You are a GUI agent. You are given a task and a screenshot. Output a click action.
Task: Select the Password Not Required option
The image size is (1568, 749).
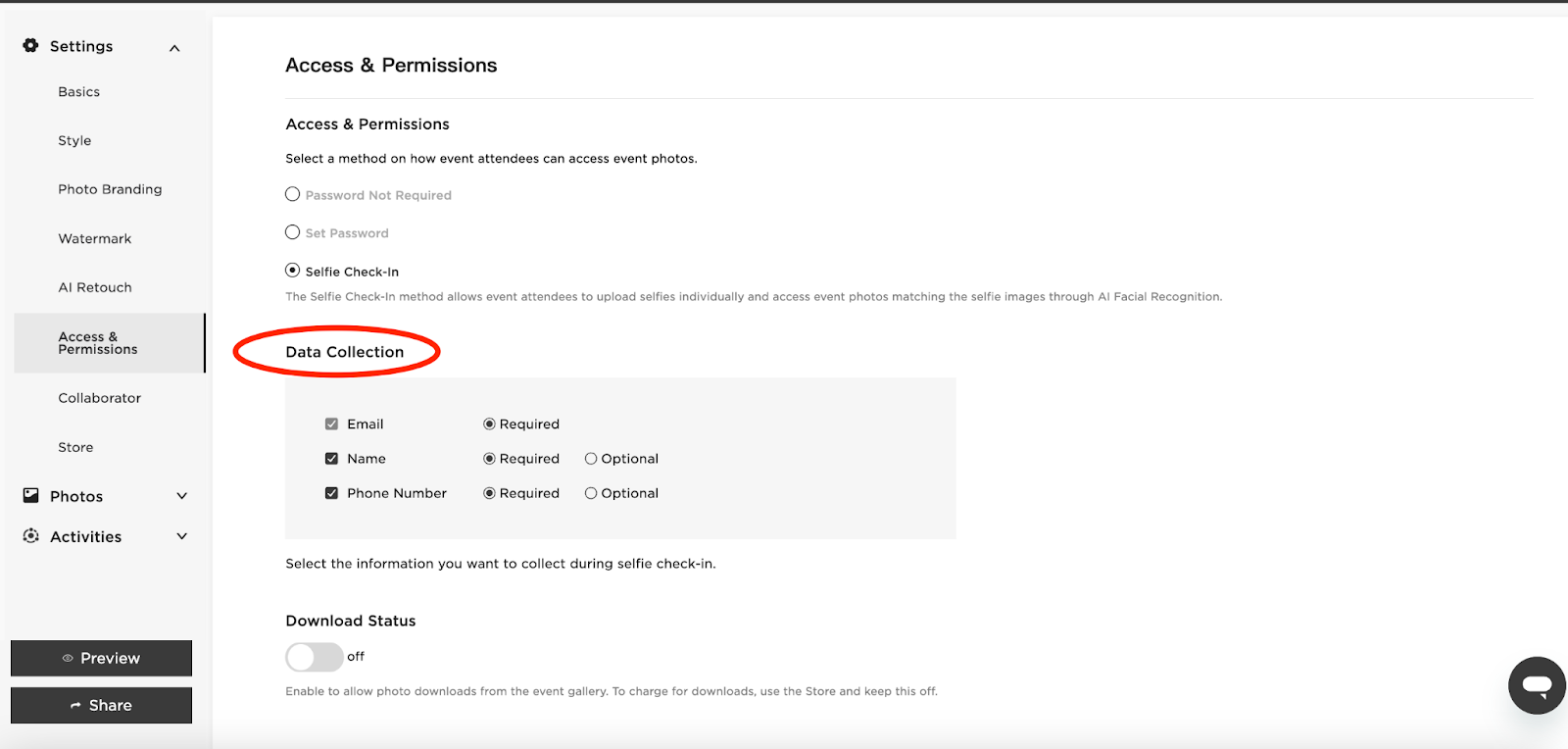pos(292,195)
